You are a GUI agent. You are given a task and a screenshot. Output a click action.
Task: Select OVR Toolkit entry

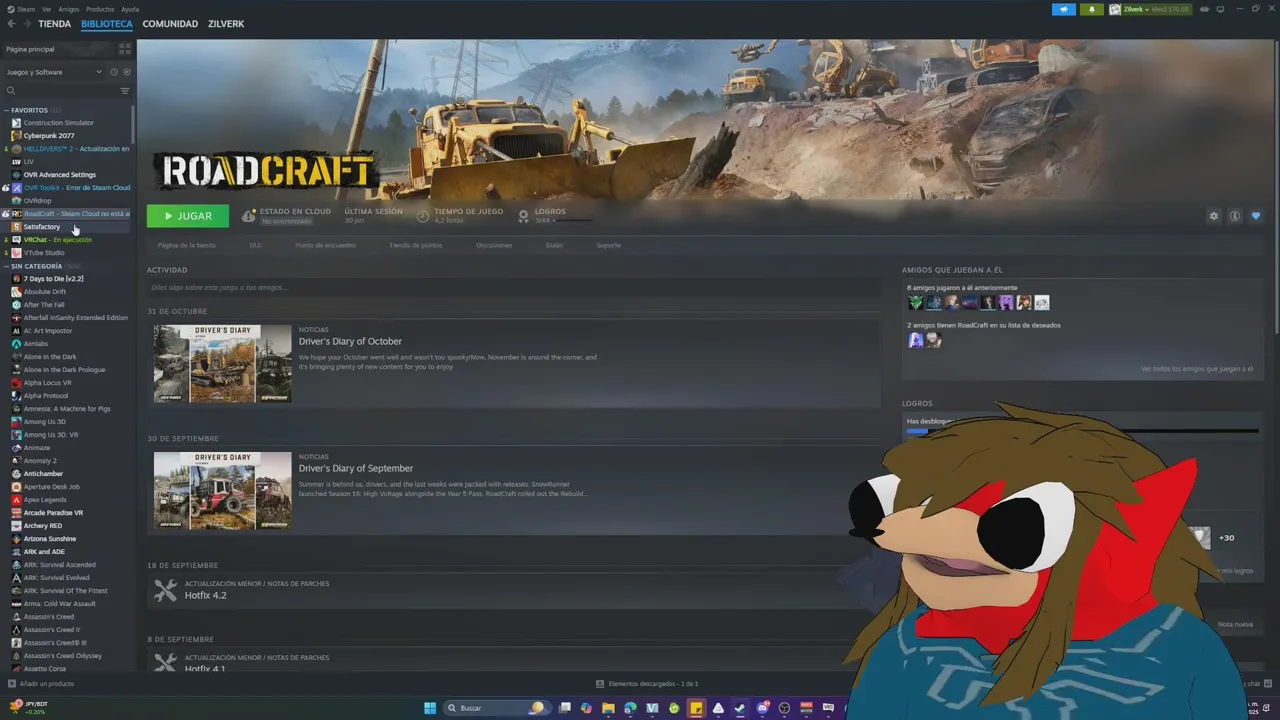[x=66, y=188]
